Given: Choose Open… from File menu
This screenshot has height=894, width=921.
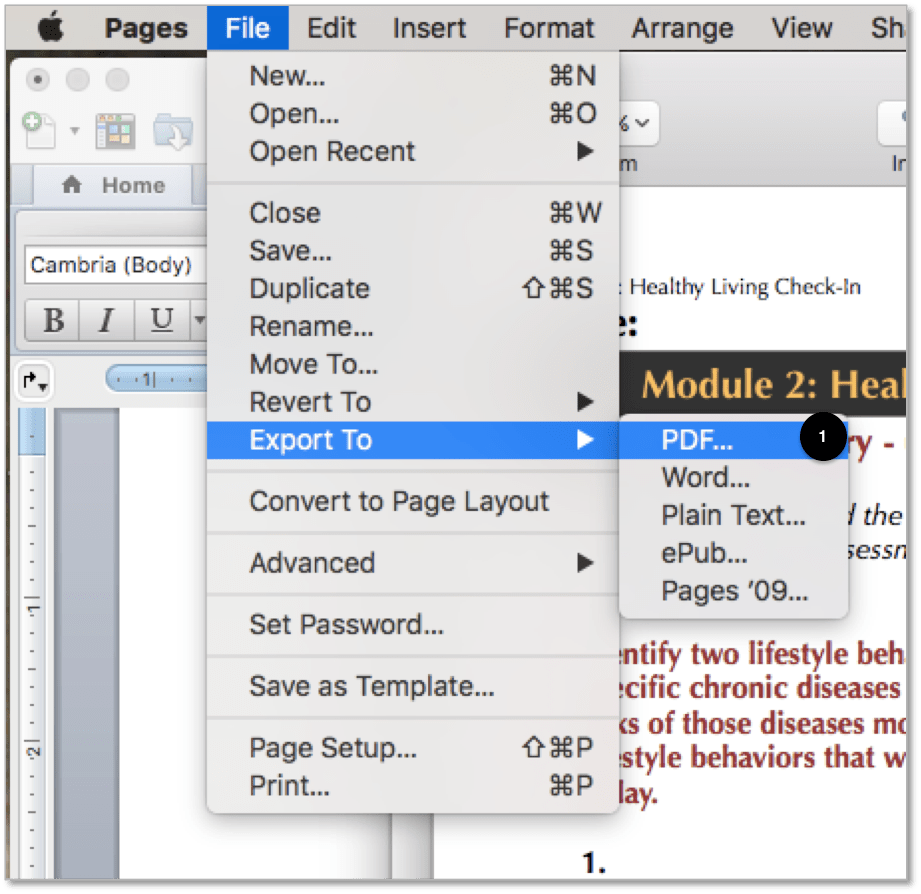Looking at the screenshot, I should [x=413, y=113].
